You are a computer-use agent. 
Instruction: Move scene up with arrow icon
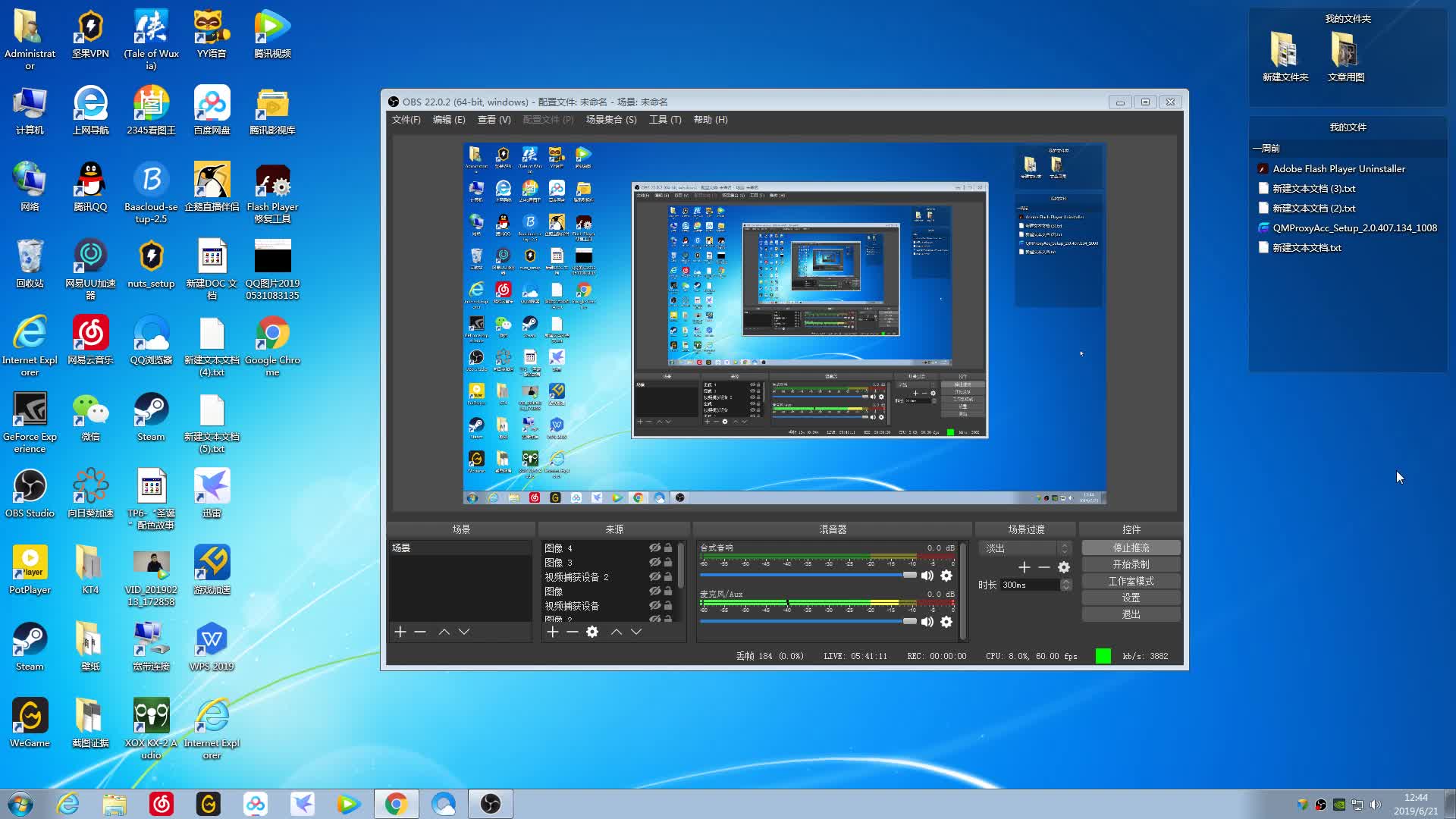click(444, 632)
